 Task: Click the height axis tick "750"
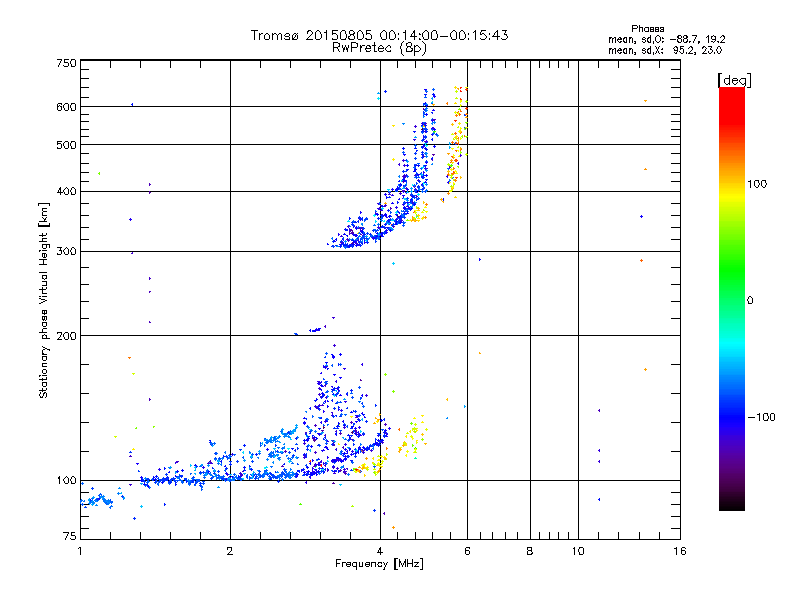[66, 63]
